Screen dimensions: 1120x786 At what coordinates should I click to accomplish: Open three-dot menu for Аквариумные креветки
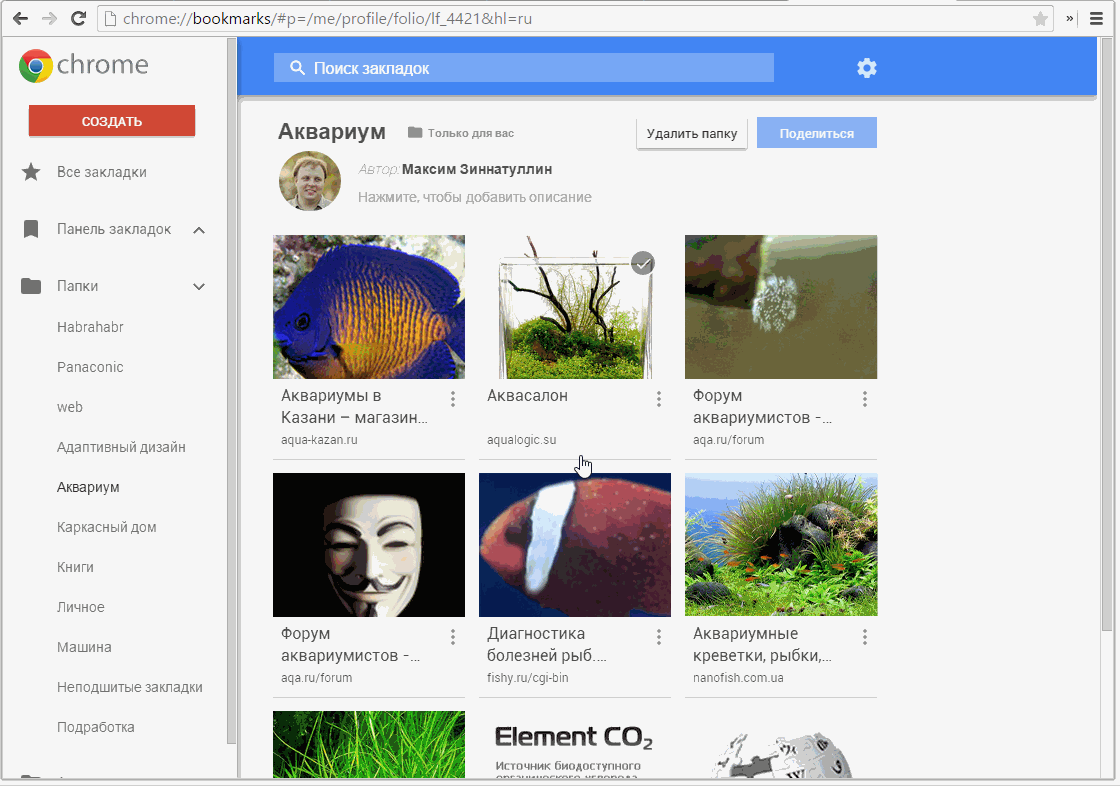[864, 637]
